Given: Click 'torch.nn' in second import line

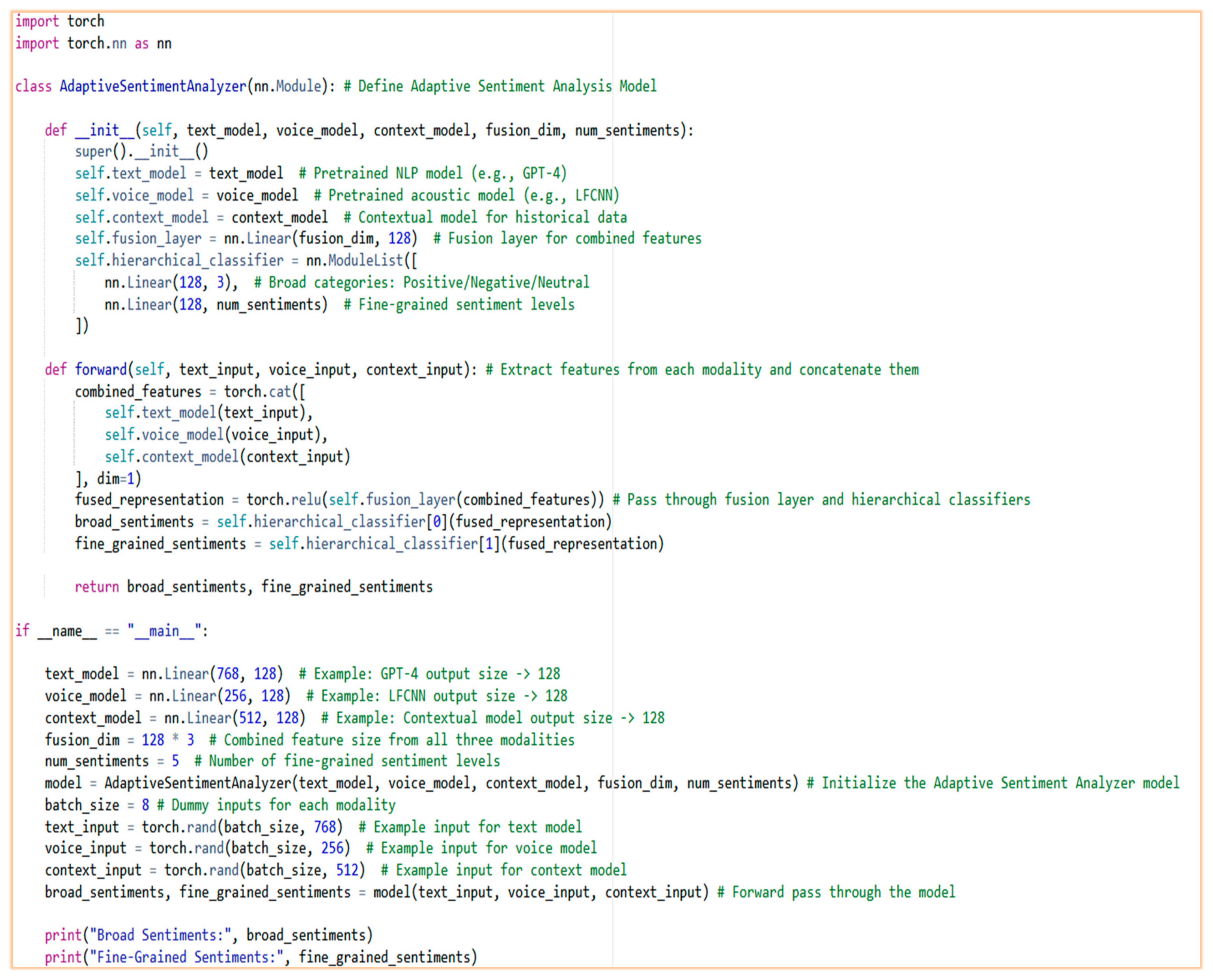Looking at the screenshot, I should click(x=97, y=44).
